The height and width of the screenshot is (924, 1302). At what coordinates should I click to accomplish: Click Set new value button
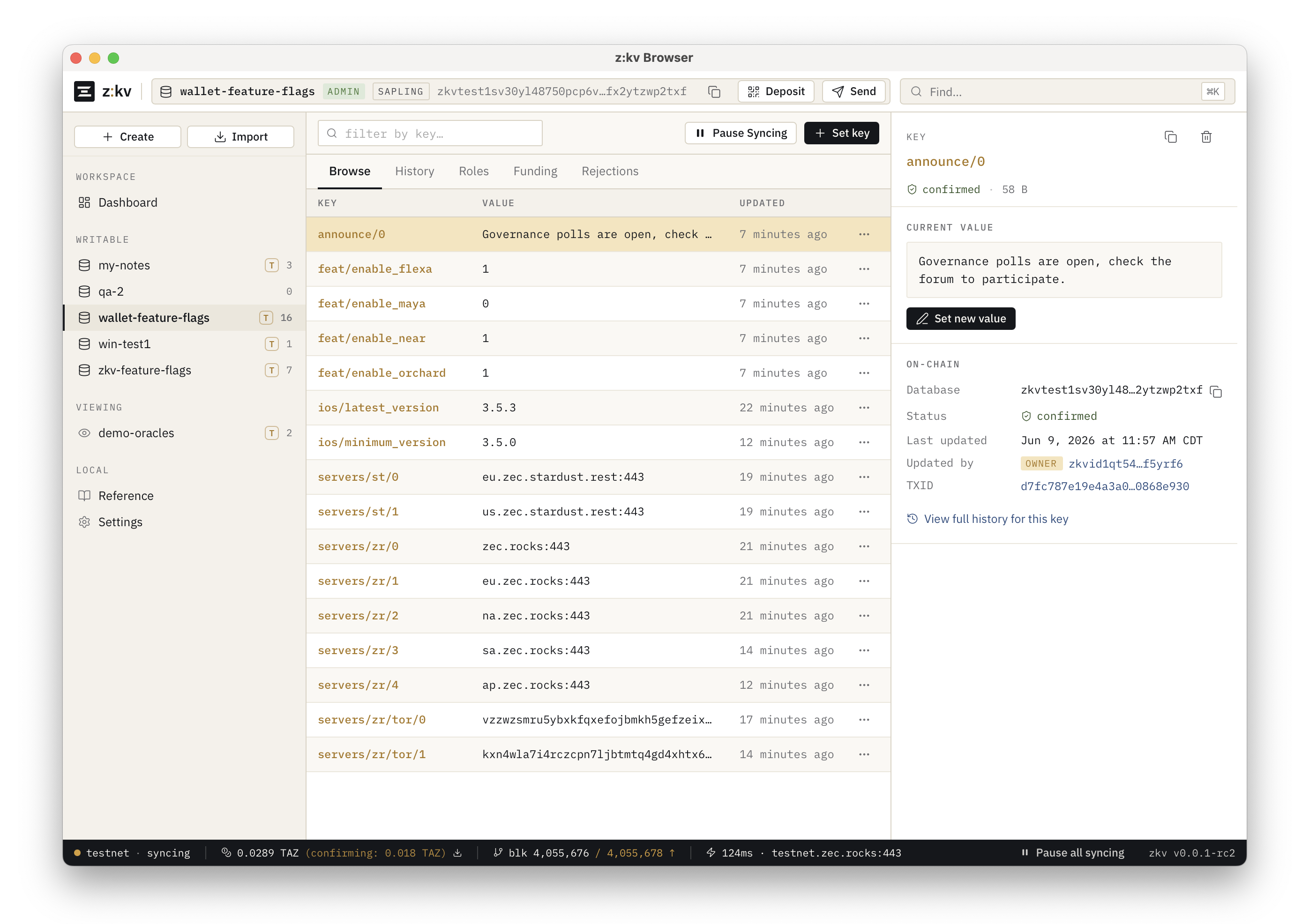pyautogui.click(x=961, y=319)
